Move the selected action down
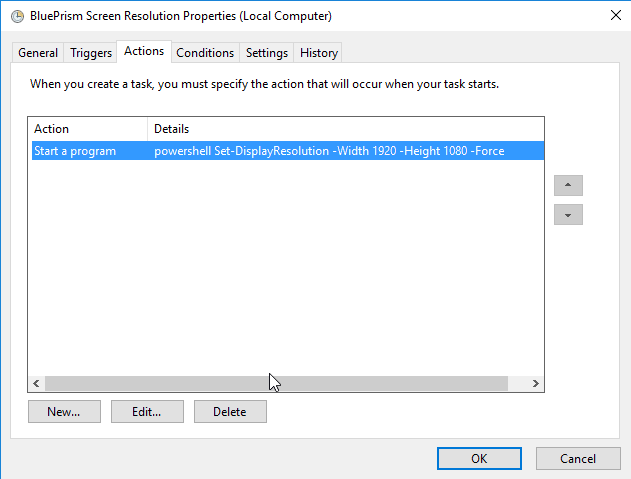This screenshot has width=631, height=479. tap(568, 215)
